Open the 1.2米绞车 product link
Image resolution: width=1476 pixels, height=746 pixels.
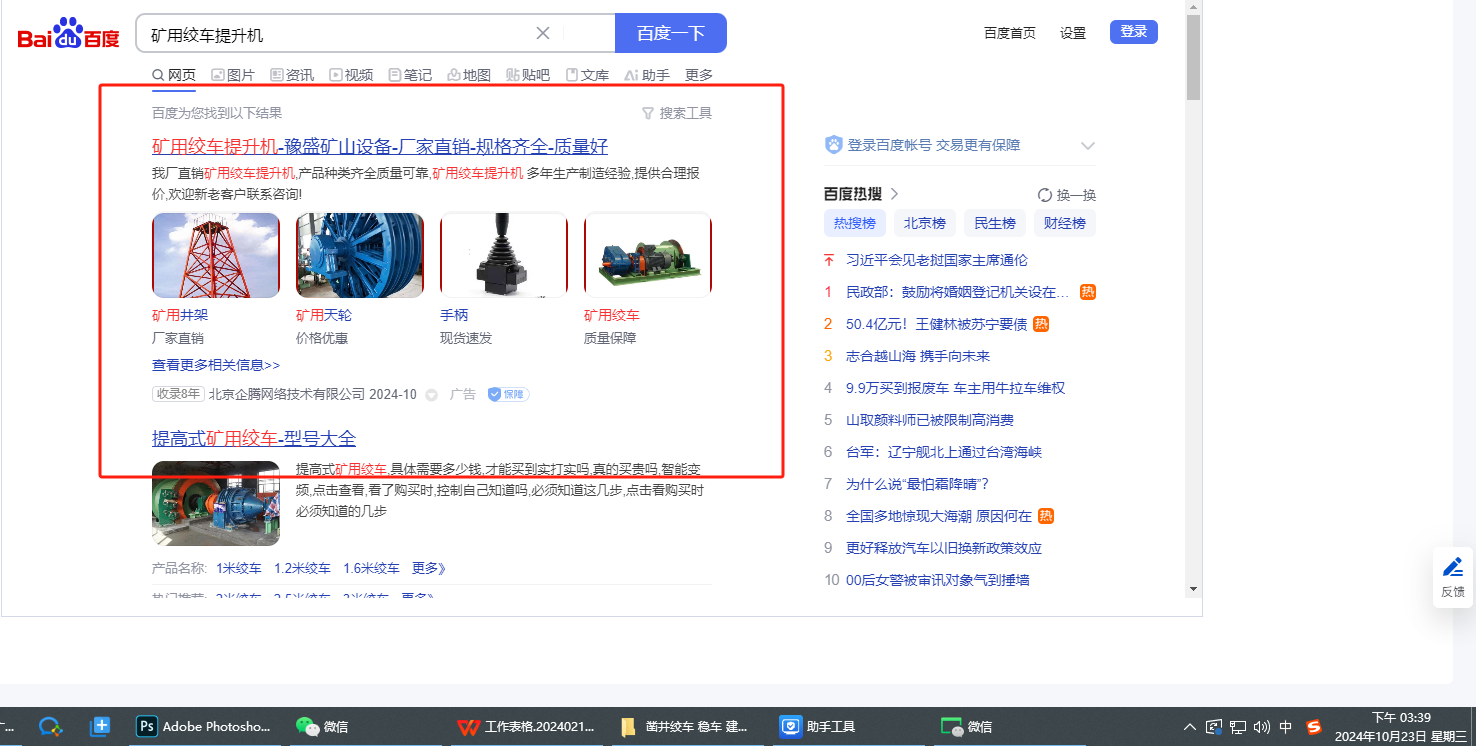coord(302,568)
